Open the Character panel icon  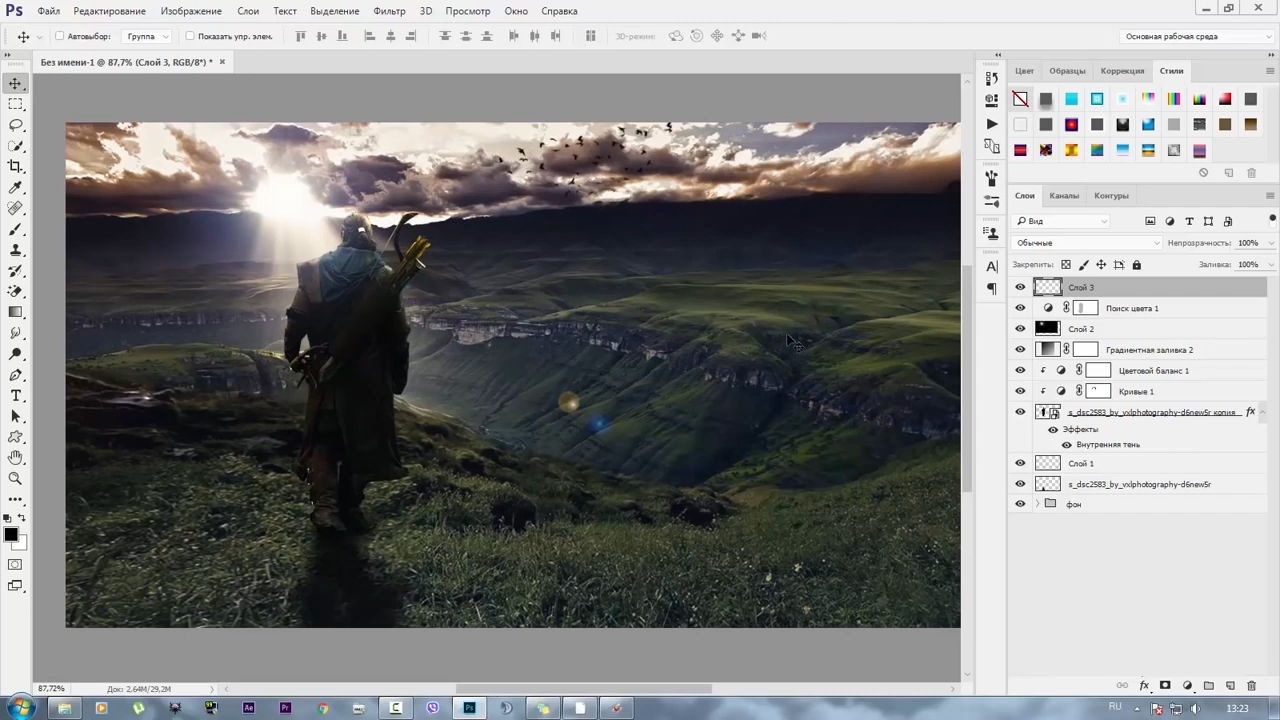click(x=991, y=267)
